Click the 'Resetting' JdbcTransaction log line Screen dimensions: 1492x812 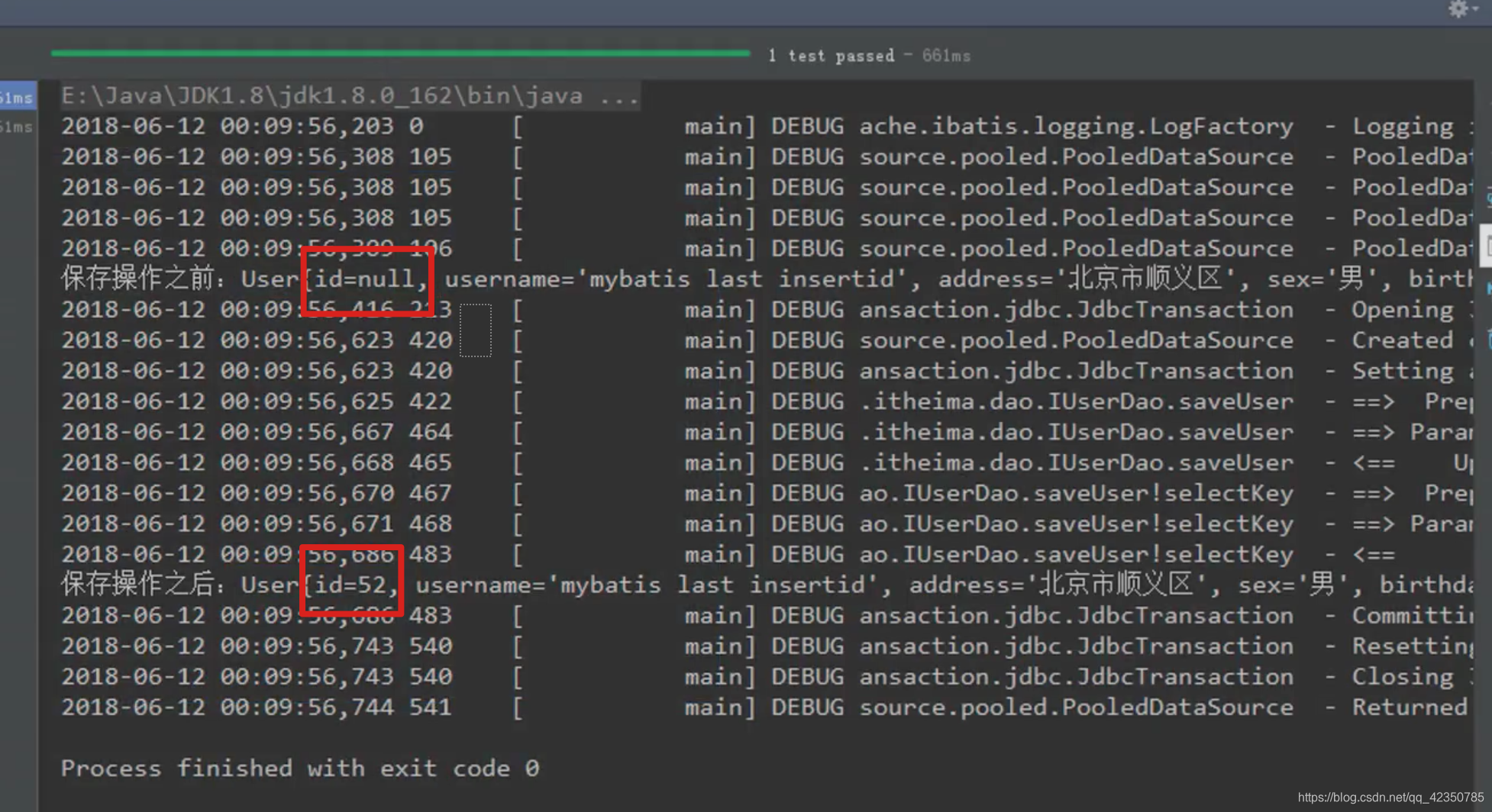(767, 646)
